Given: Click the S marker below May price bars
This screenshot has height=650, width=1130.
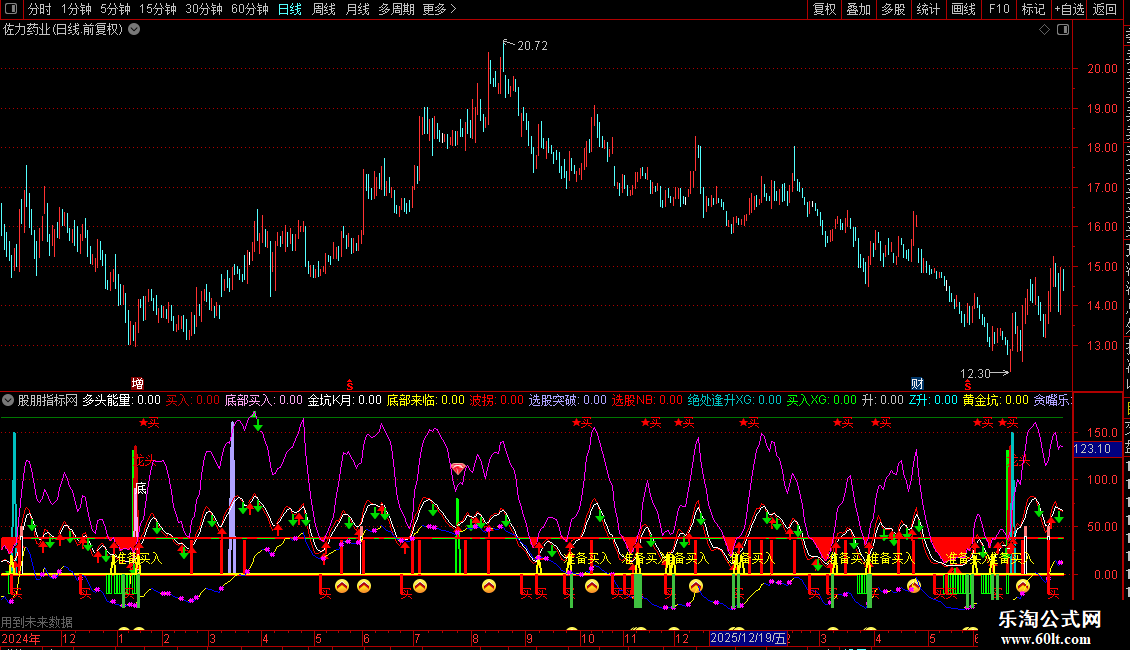Looking at the screenshot, I should pyautogui.click(x=350, y=385).
